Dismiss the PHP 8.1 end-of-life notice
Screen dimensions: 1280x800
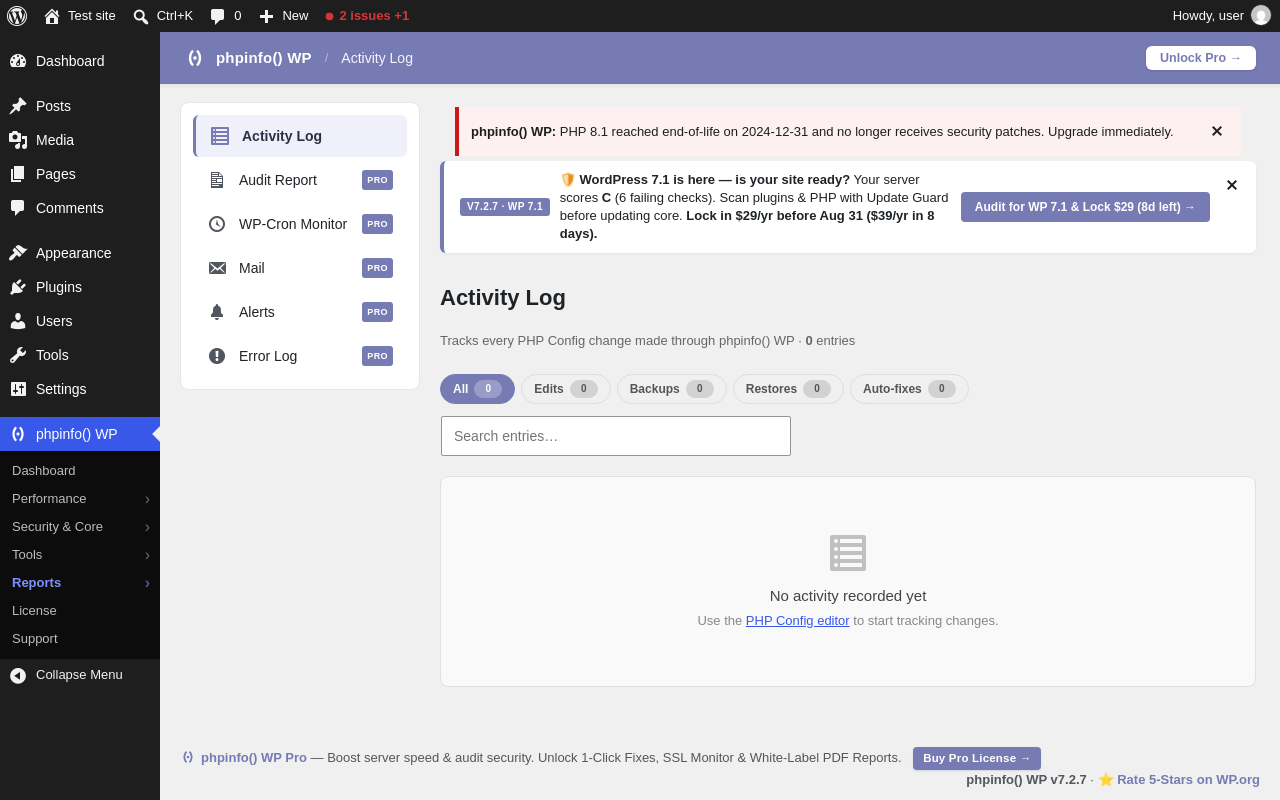pyautogui.click(x=1217, y=131)
